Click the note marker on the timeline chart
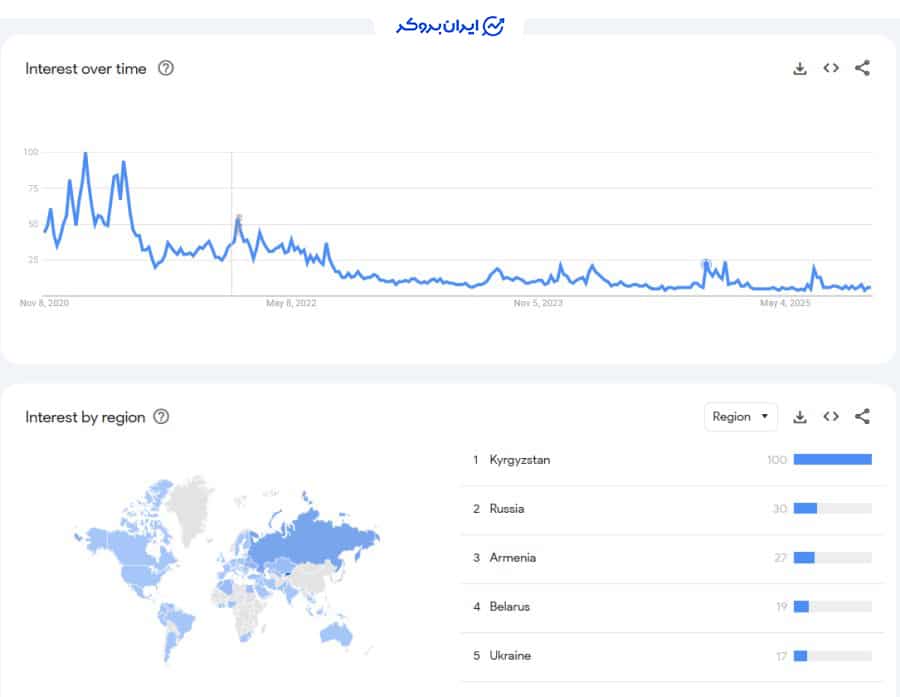The height and width of the screenshot is (697, 900). click(x=238, y=218)
